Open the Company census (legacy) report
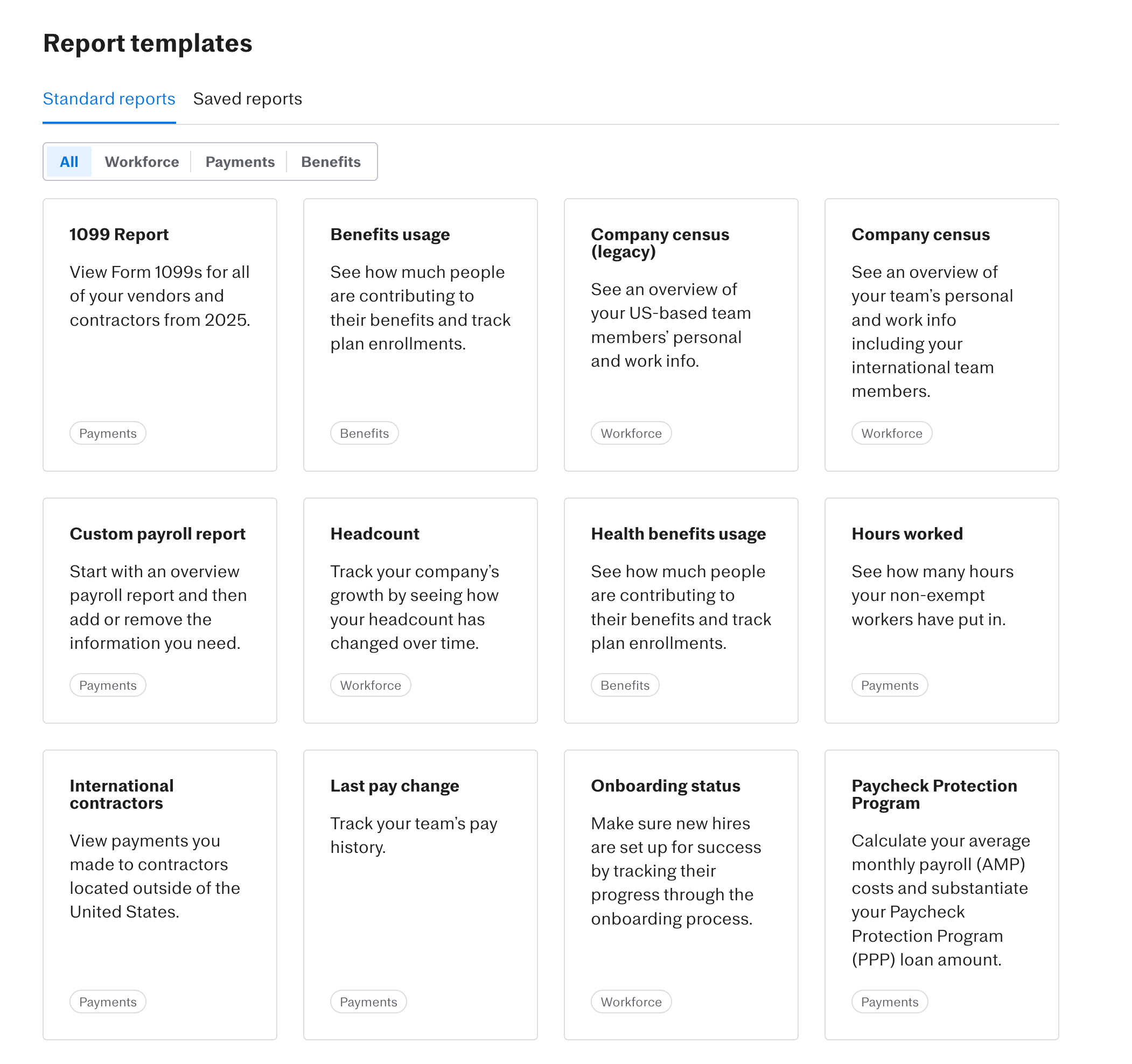Screen dimensions: 1132x1064 point(659,242)
